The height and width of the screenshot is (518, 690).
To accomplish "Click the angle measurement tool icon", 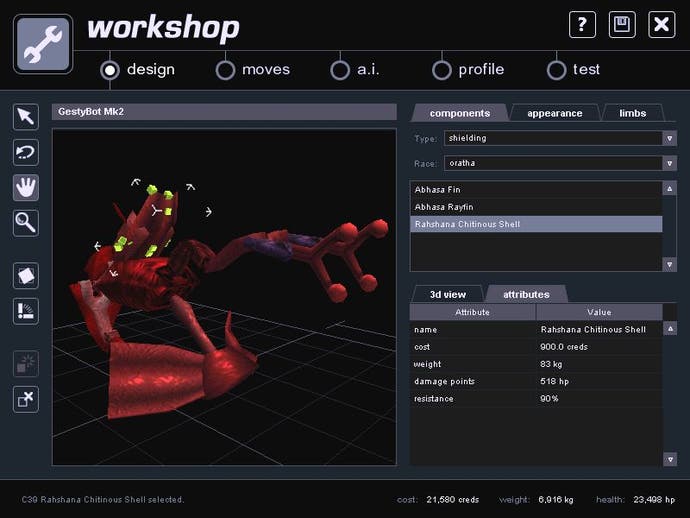I will tap(26, 311).
